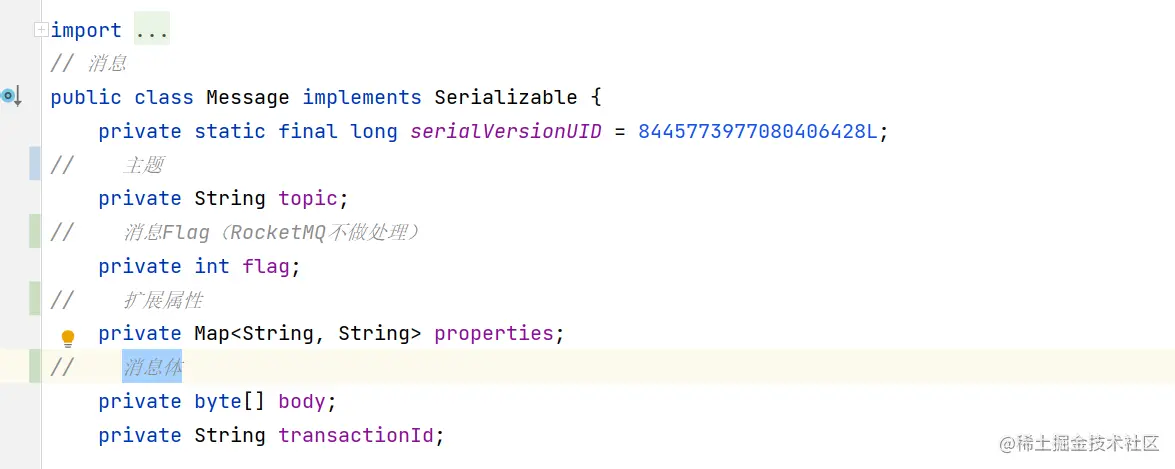This screenshot has height=469, width=1175.
Task: Expand the folded import block
Action: [x=40, y=30]
